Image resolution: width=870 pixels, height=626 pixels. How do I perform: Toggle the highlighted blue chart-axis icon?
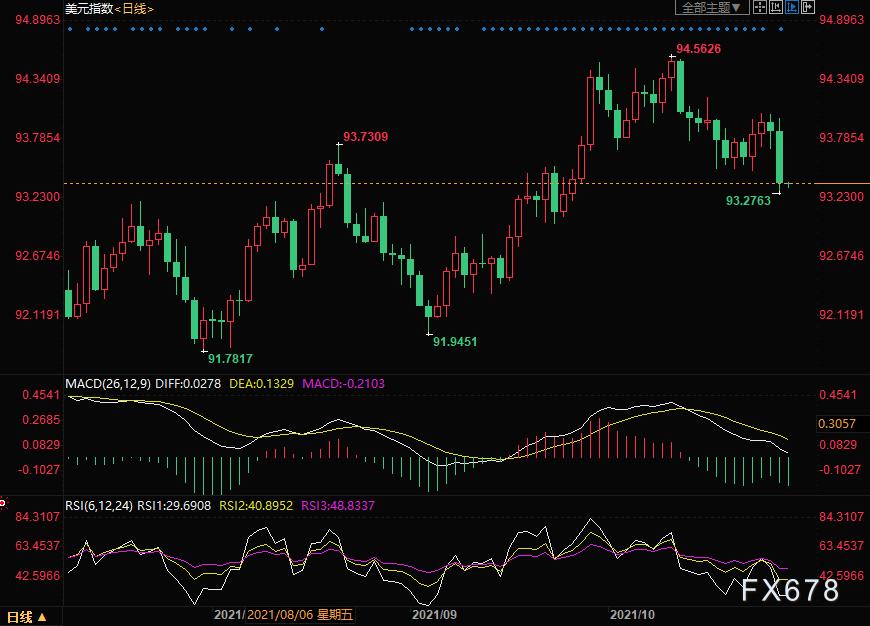tap(791, 8)
